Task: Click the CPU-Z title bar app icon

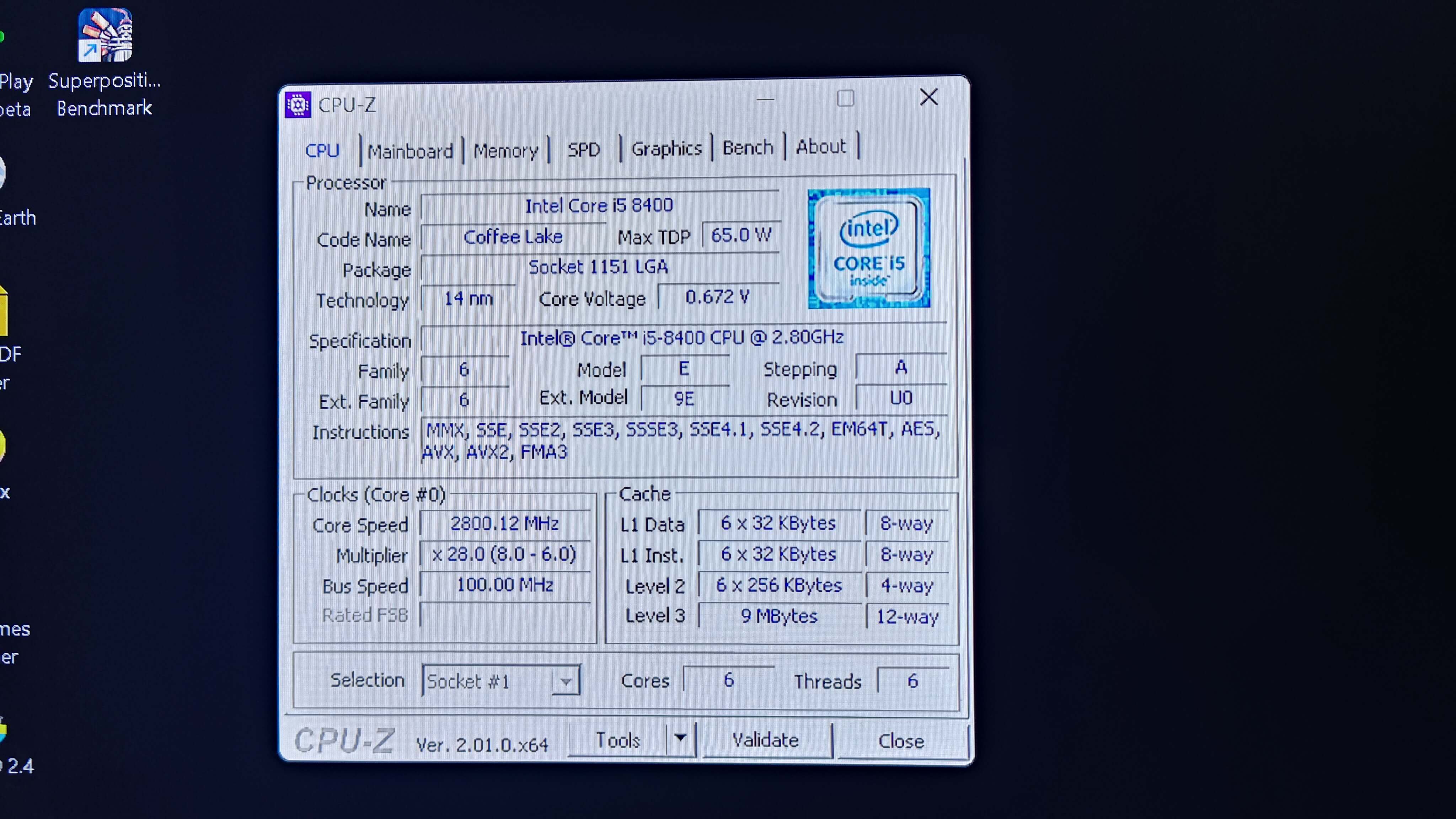Action: [298, 105]
